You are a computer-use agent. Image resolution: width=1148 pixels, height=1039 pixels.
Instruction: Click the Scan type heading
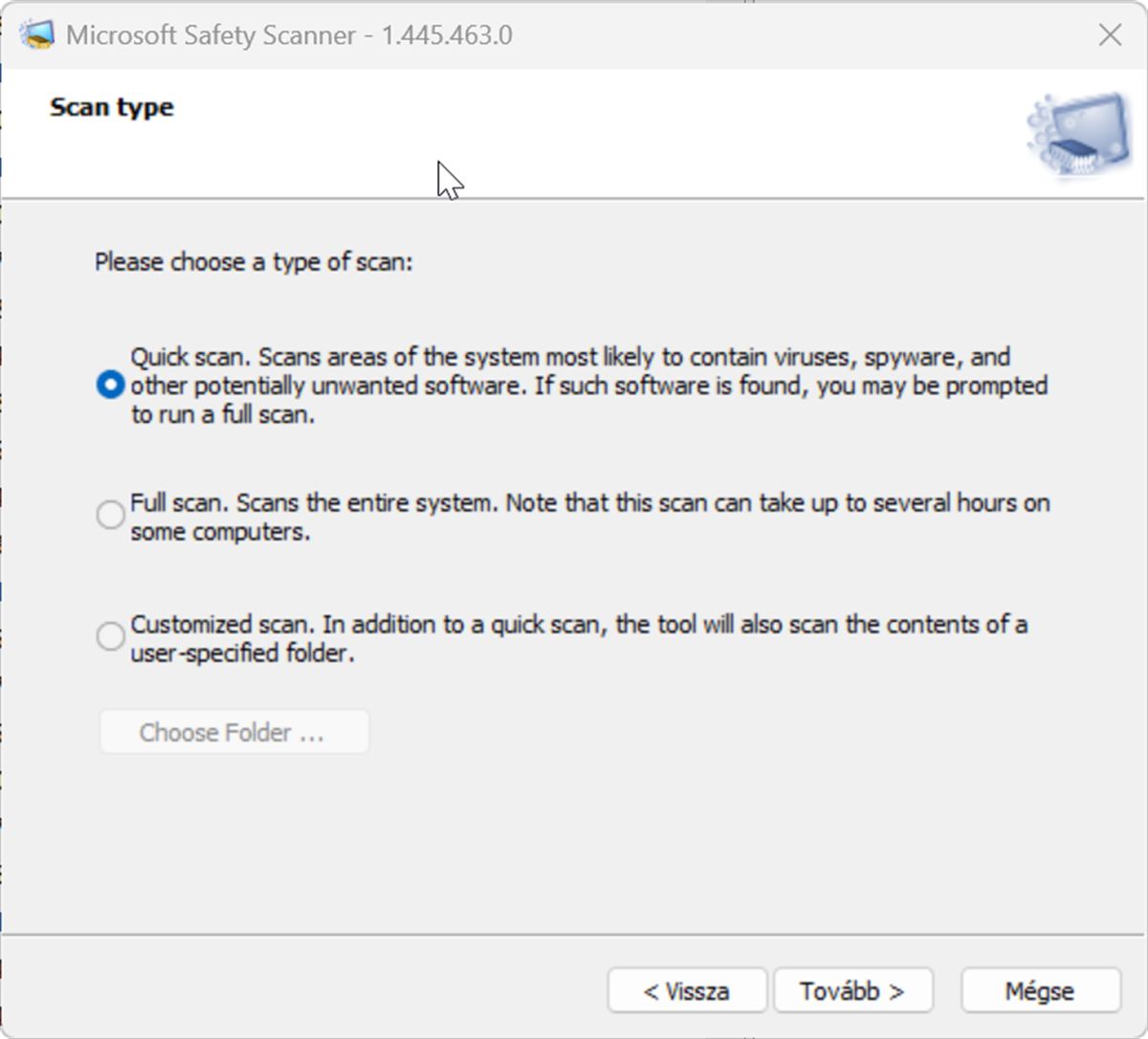pyautogui.click(x=112, y=107)
